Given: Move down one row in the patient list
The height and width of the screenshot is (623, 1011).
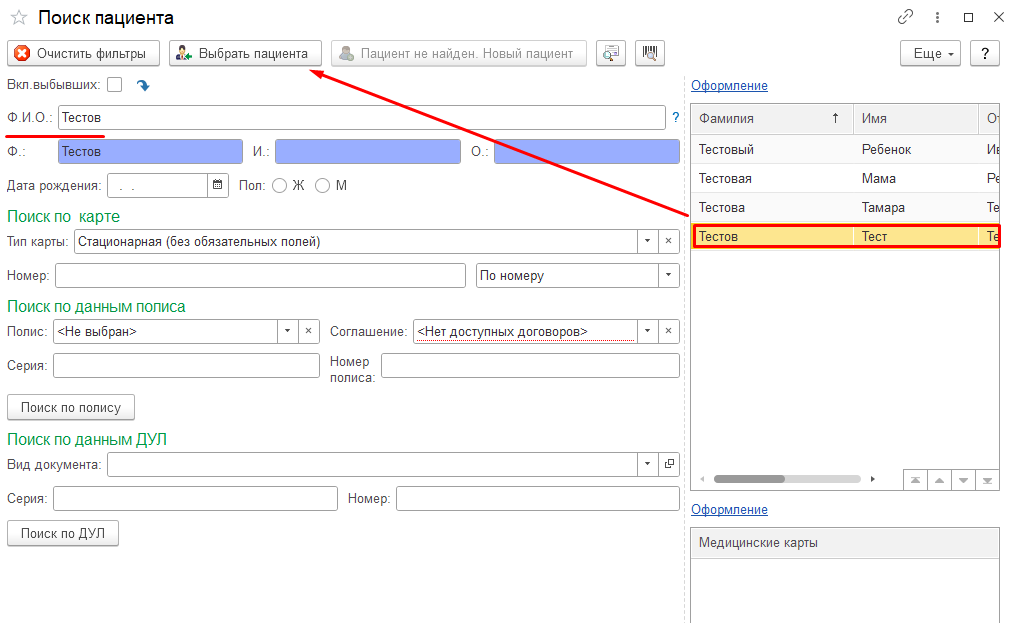Looking at the screenshot, I should 963,480.
